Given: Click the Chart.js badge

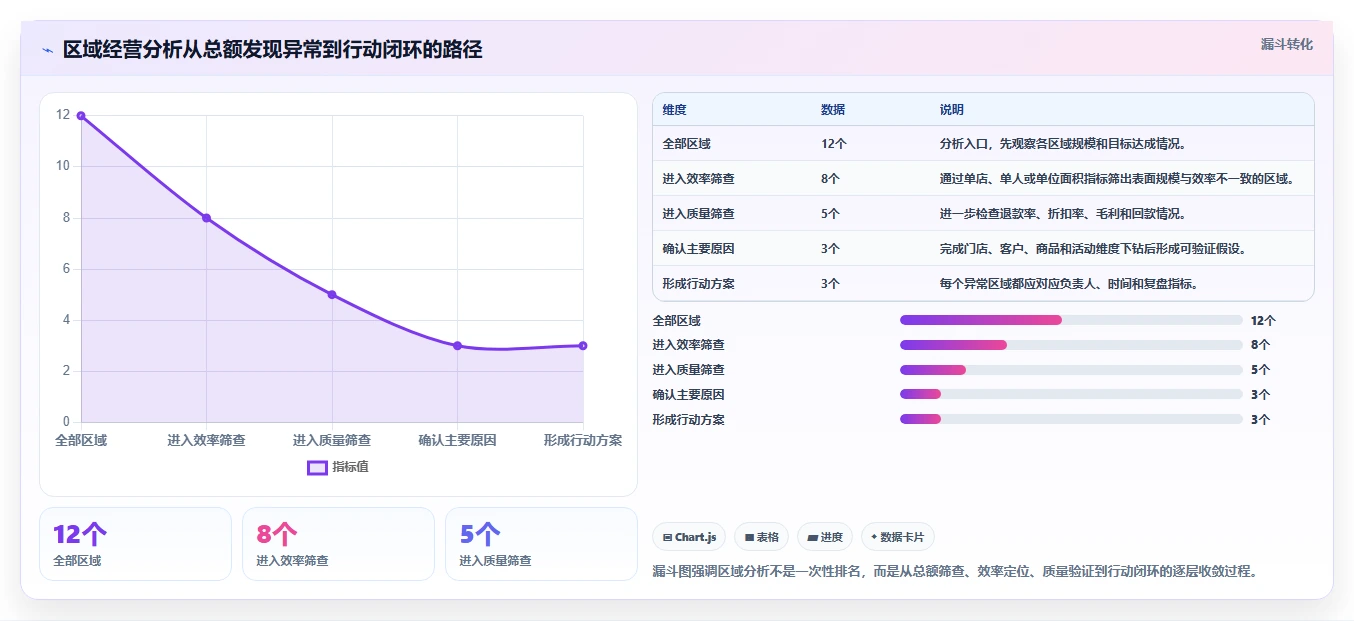Looking at the screenshot, I should pos(690,537).
